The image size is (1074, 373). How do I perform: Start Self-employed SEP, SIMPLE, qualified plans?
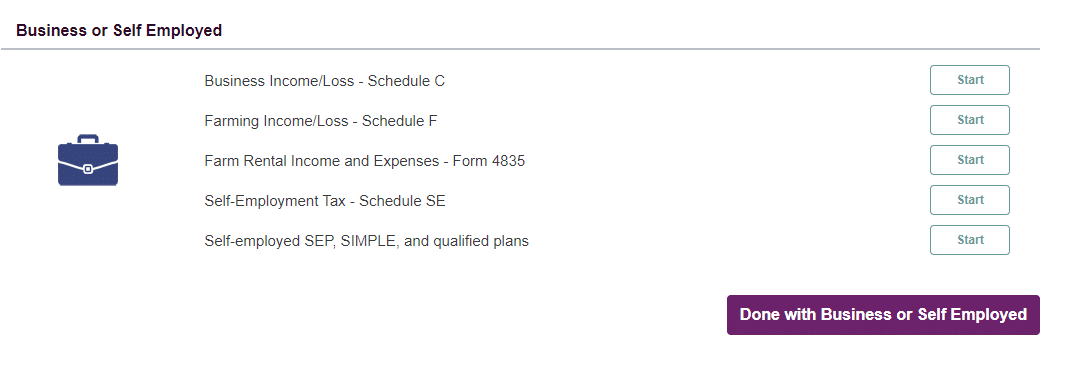coord(969,240)
